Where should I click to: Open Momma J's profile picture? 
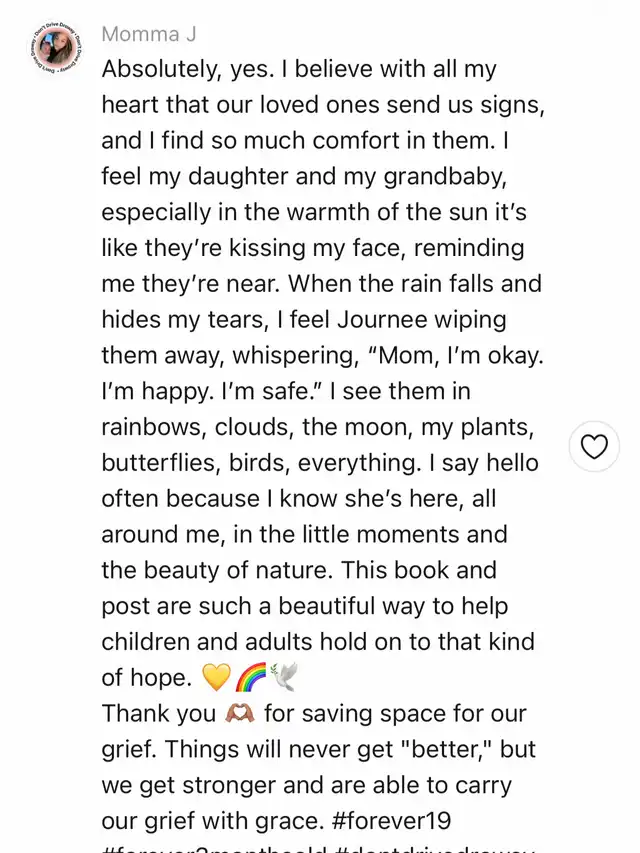55,51
